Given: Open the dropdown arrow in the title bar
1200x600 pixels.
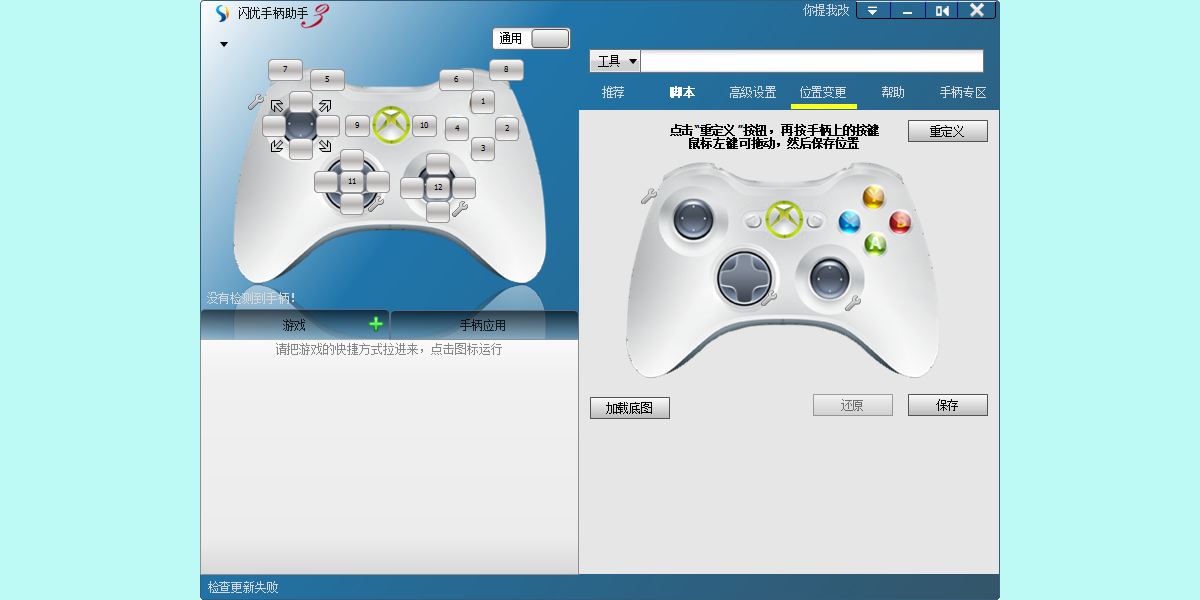Looking at the screenshot, I should click(872, 10).
